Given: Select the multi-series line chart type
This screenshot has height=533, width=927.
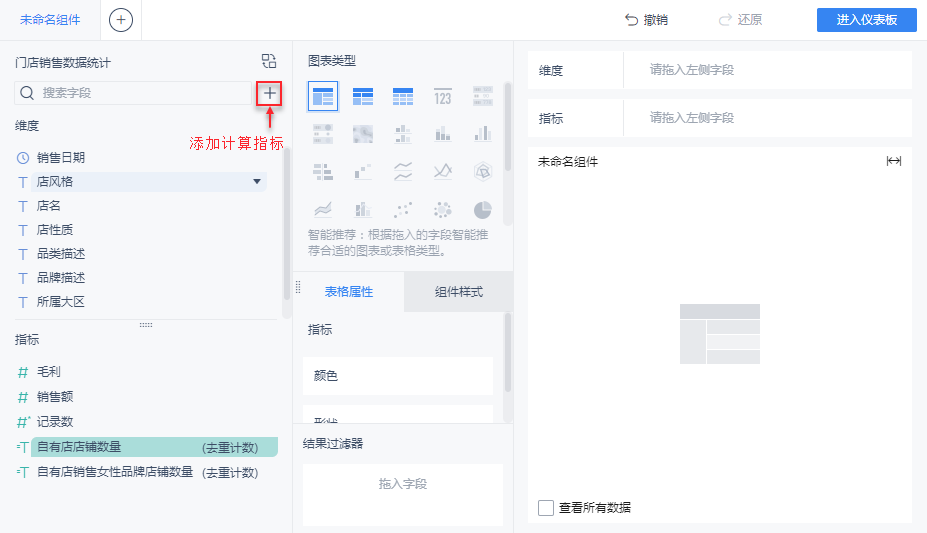Looking at the screenshot, I should pos(443,172).
